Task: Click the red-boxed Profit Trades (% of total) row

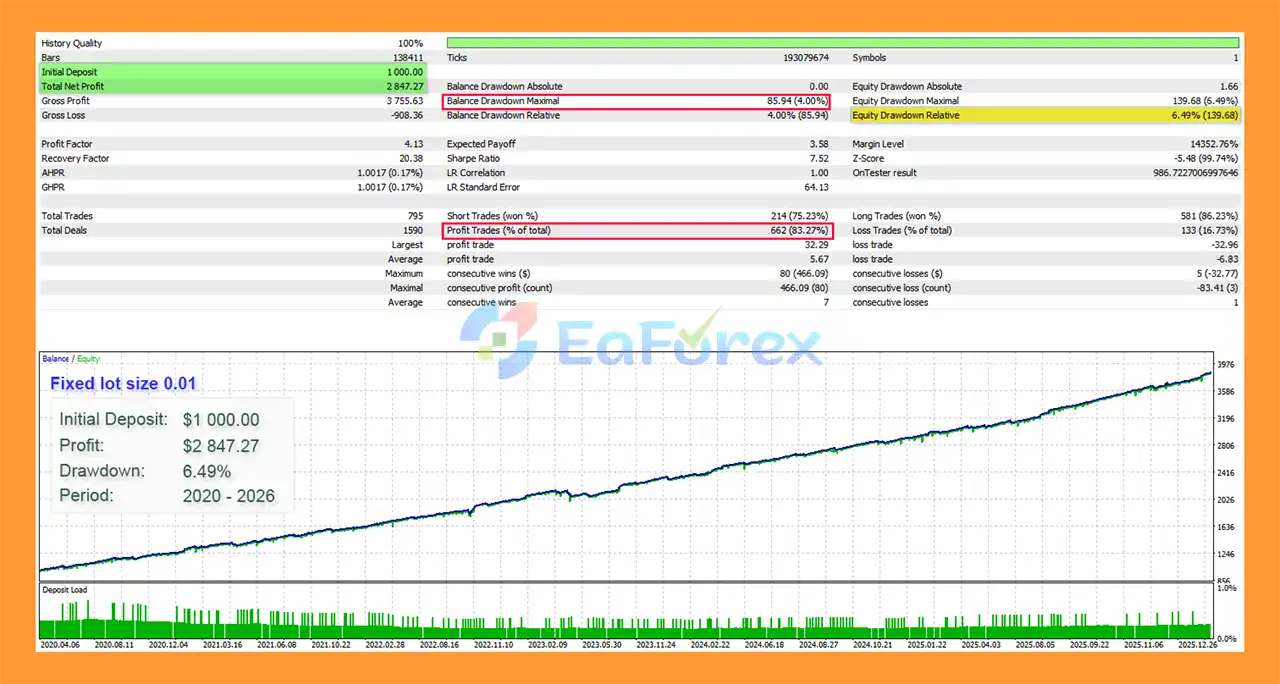Action: coord(636,231)
